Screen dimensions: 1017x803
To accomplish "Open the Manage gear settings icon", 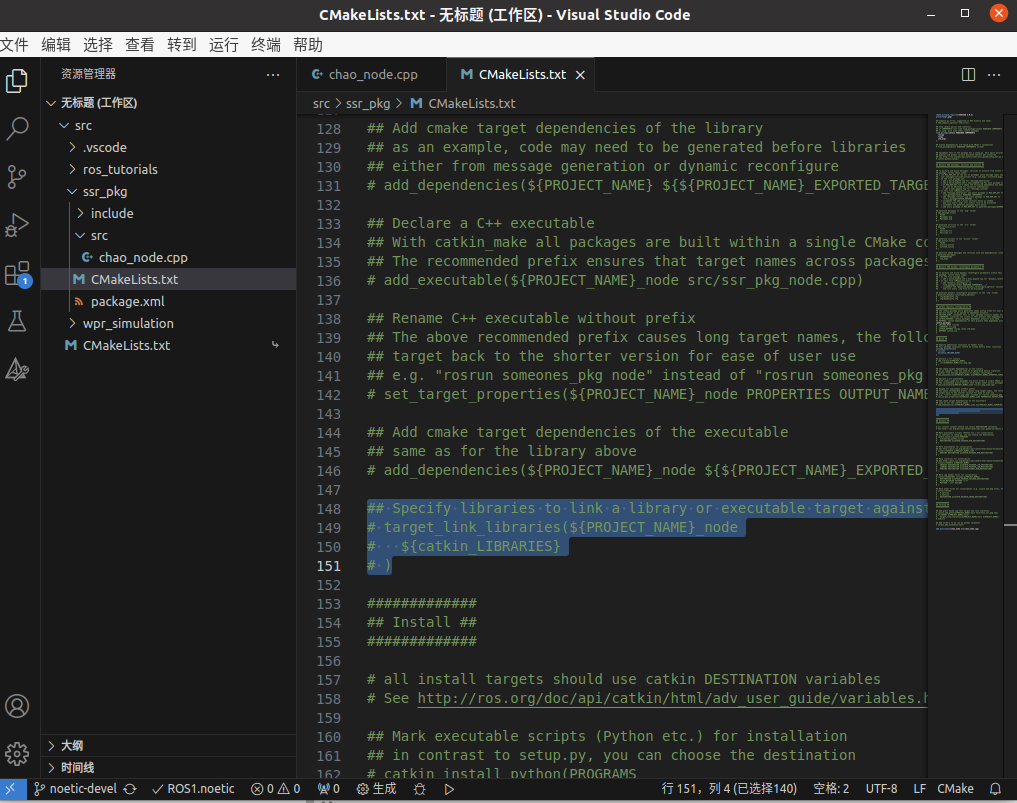I will (17, 754).
